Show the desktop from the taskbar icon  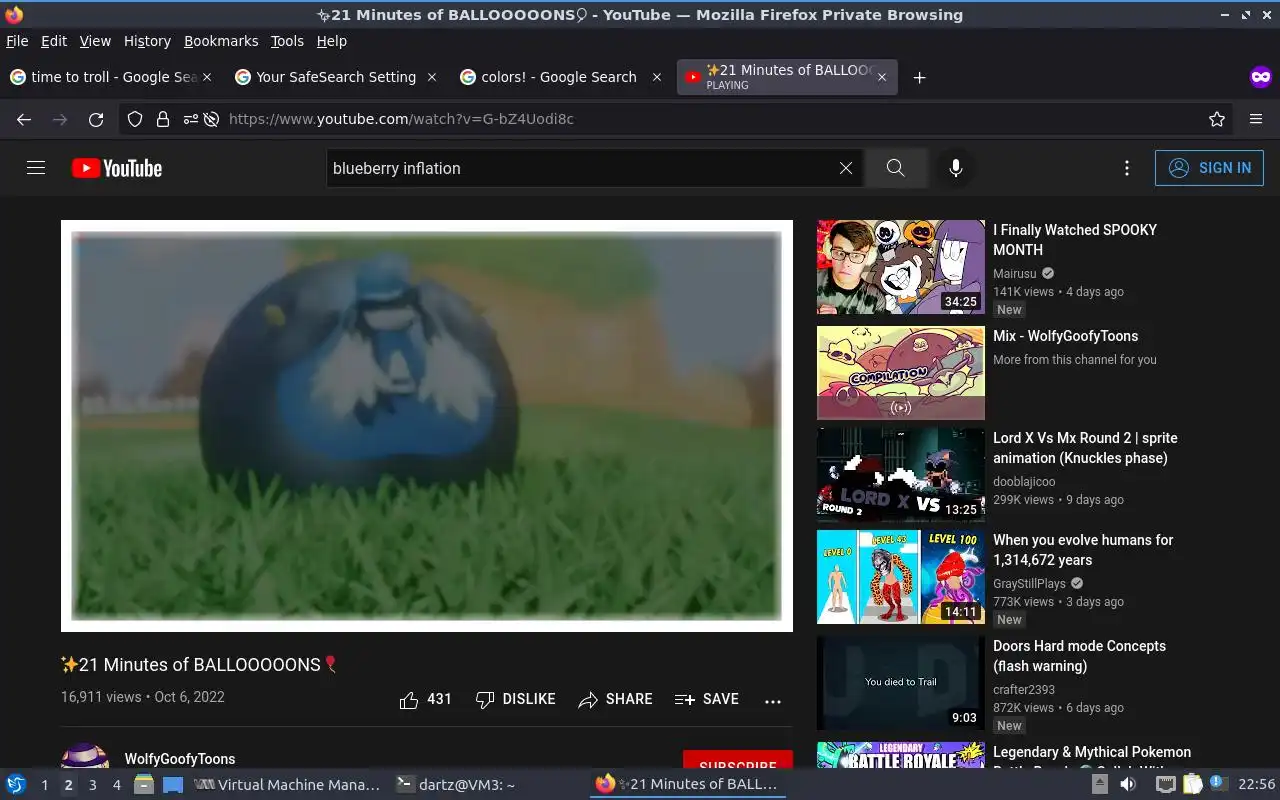point(173,785)
